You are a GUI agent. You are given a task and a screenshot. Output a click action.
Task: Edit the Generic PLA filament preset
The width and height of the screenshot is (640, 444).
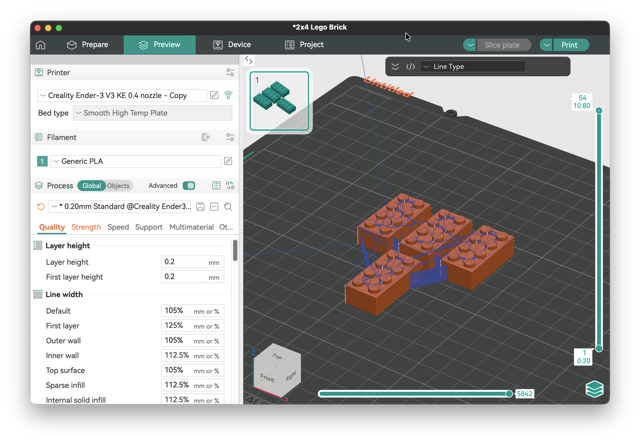(x=228, y=161)
